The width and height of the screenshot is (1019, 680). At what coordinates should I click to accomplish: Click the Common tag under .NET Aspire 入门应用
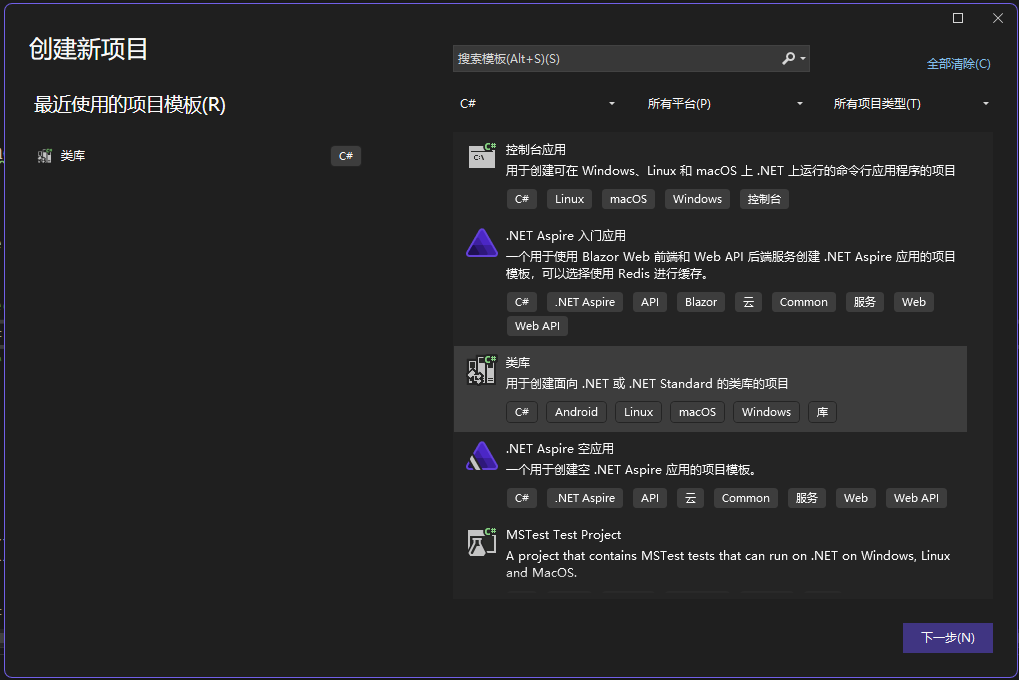(x=804, y=302)
